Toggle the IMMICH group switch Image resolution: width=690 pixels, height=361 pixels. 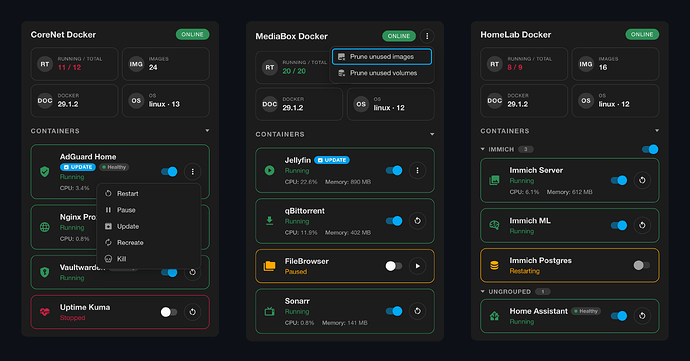pyautogui.click(x=650, y=149)
